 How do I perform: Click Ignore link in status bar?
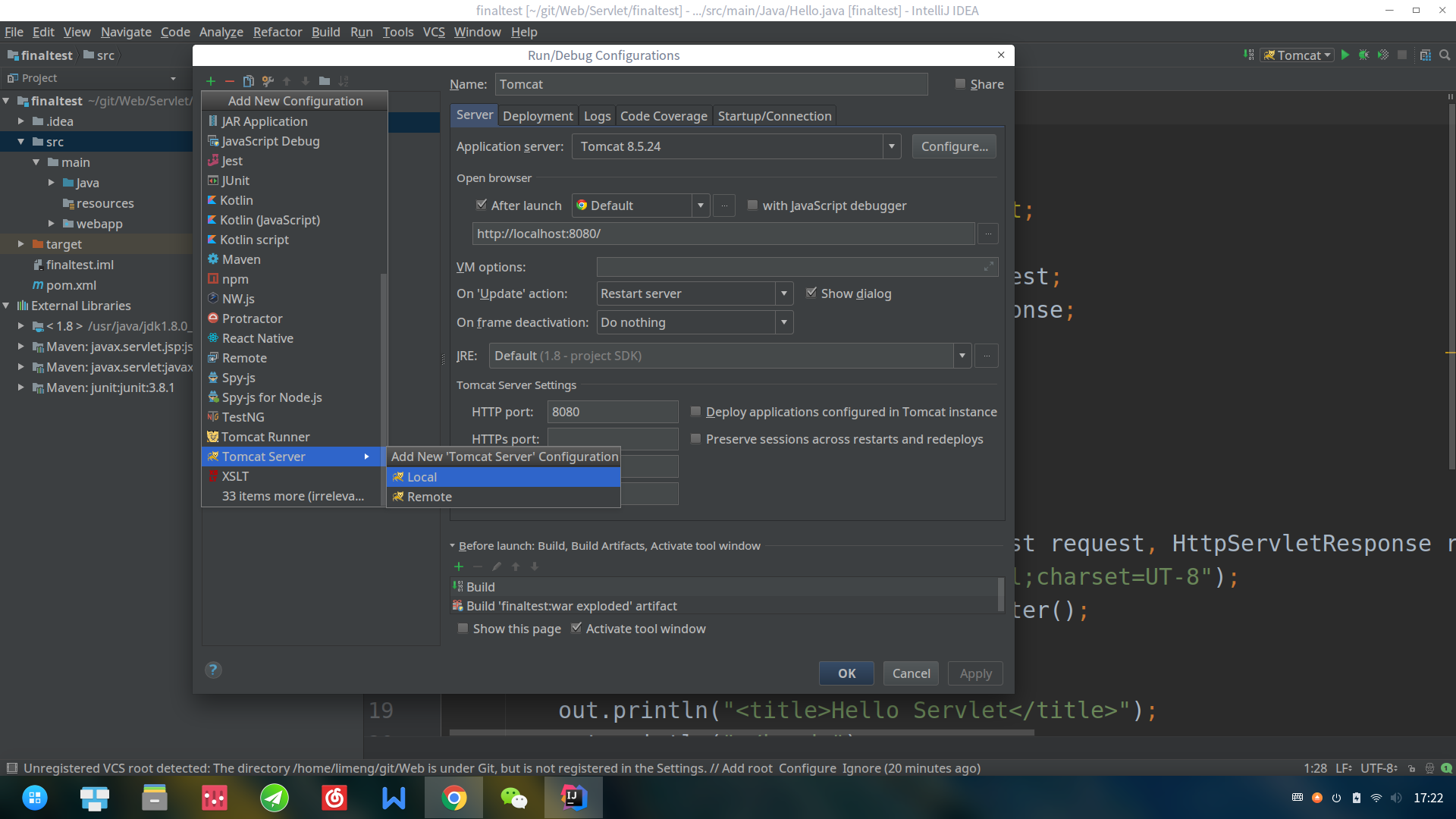tap(861, 768)
